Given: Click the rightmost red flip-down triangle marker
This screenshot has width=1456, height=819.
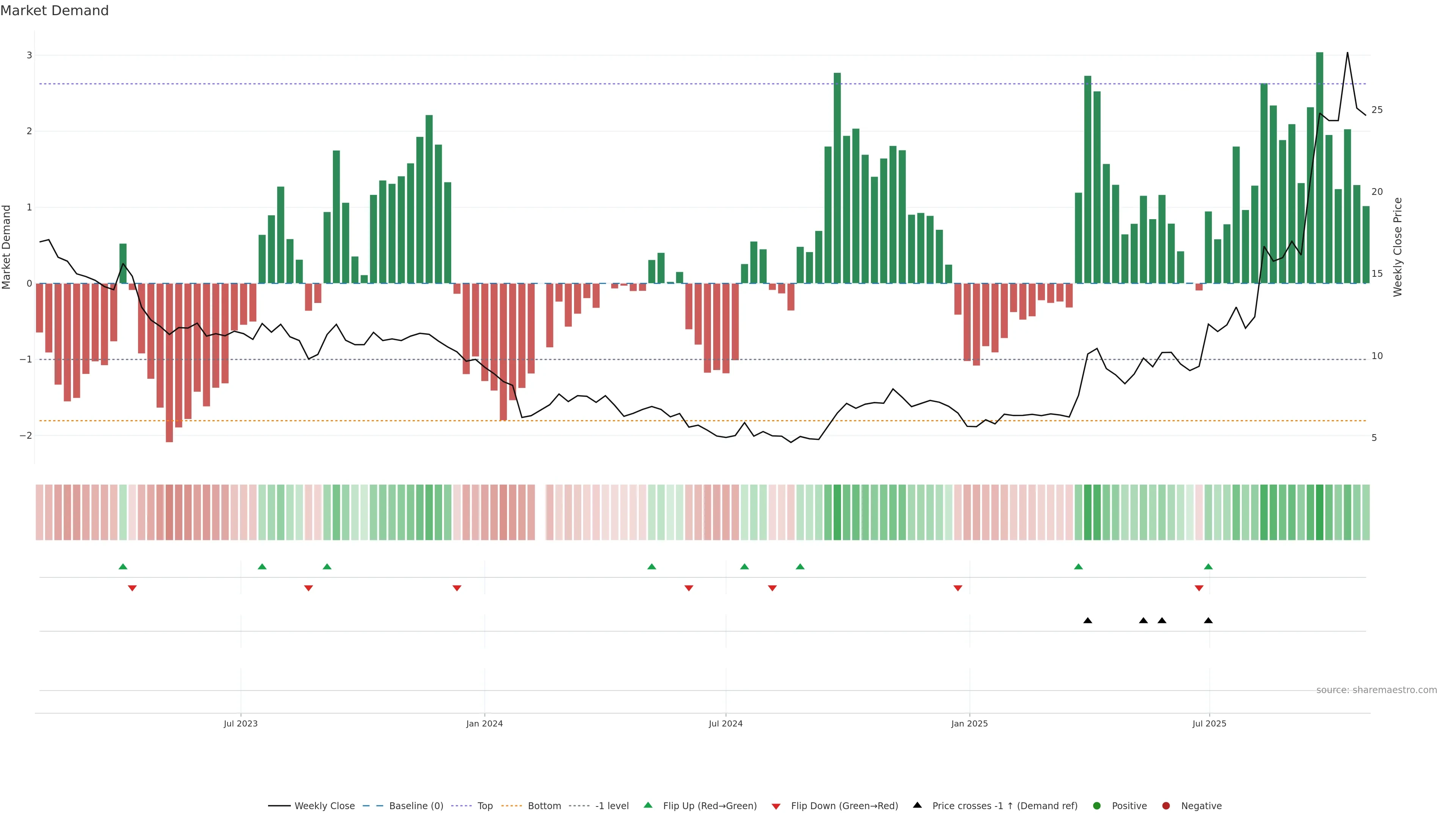Looking at the screenshot, I should click(1199, 588).
